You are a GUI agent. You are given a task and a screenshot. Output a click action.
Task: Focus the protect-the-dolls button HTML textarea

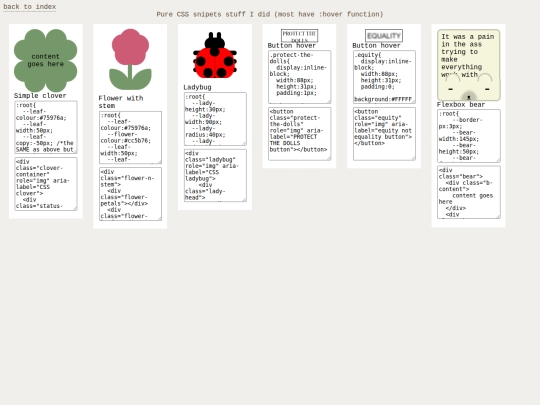(x=300, y=134)
